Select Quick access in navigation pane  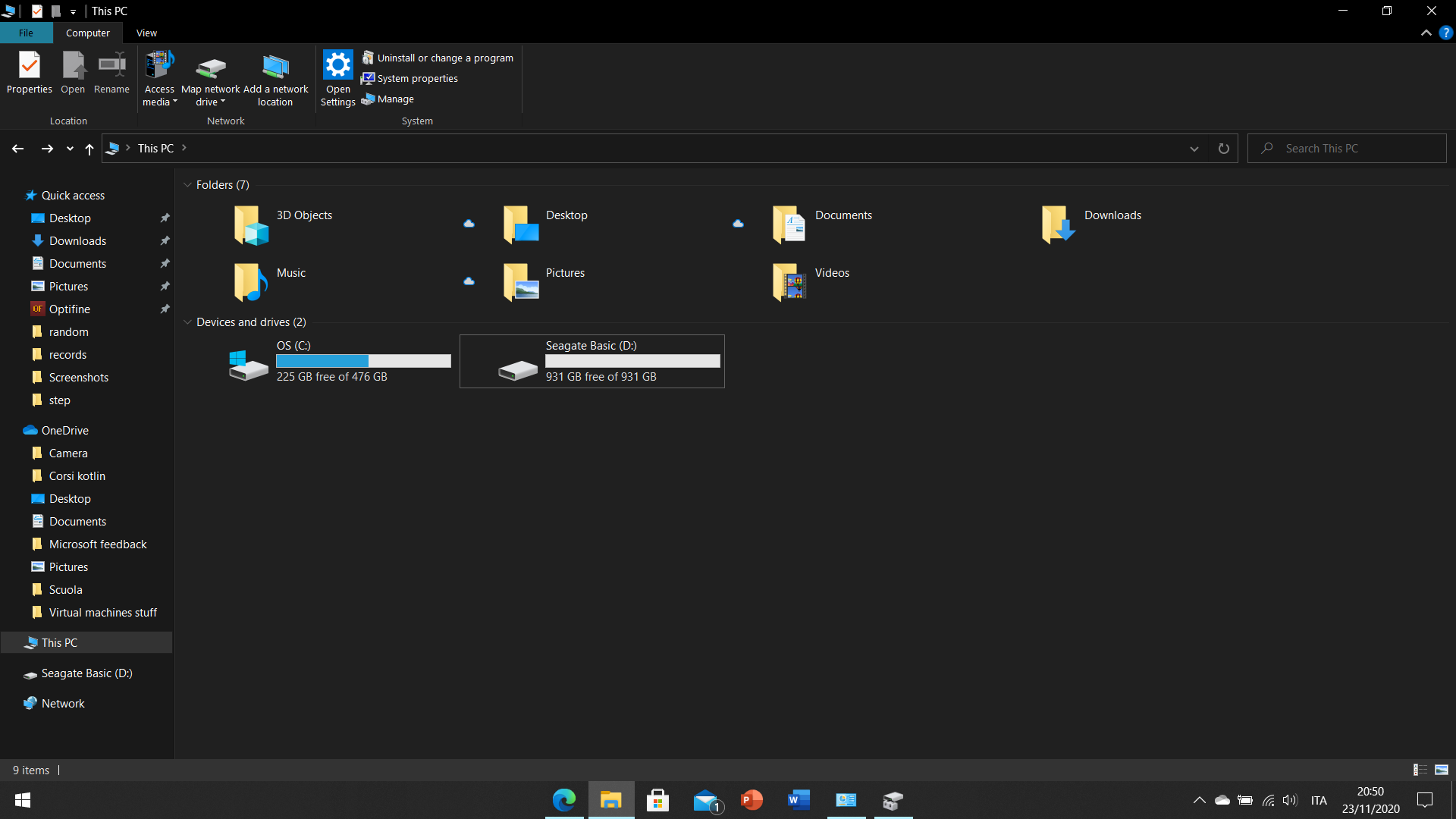pos(73,196)
